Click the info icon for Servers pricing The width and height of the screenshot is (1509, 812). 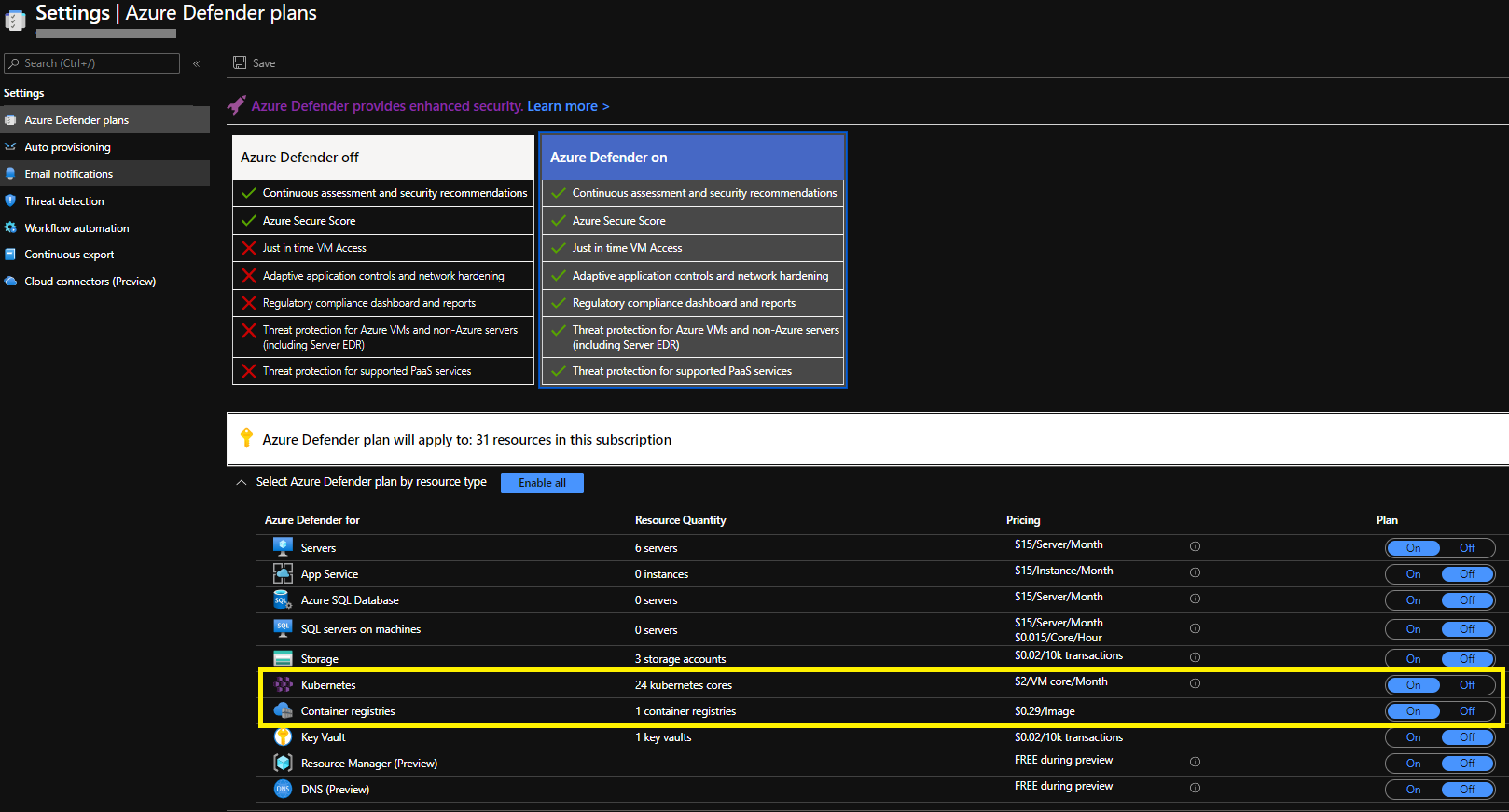tap(1195, 546)
